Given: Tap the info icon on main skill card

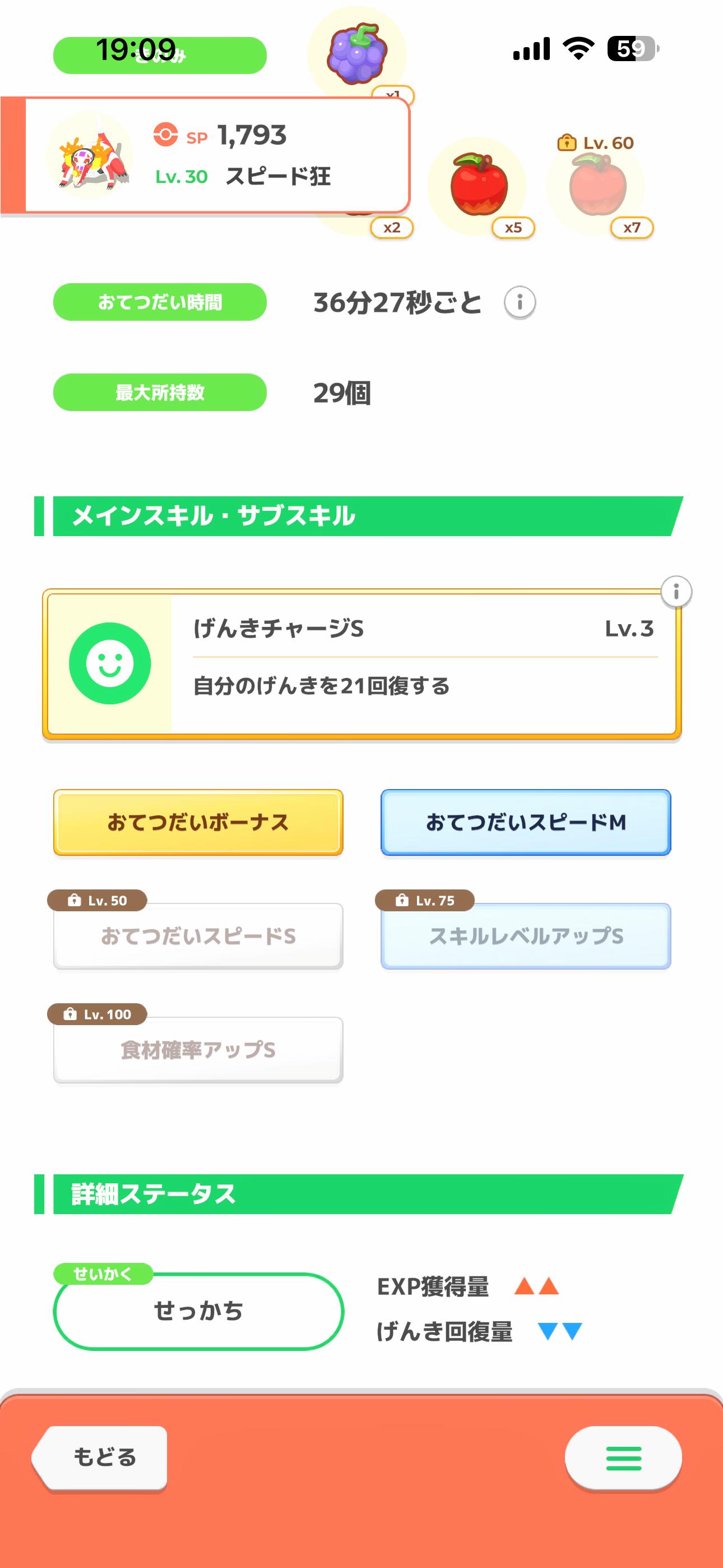Looking at the screenshot, I should (676, 592).
